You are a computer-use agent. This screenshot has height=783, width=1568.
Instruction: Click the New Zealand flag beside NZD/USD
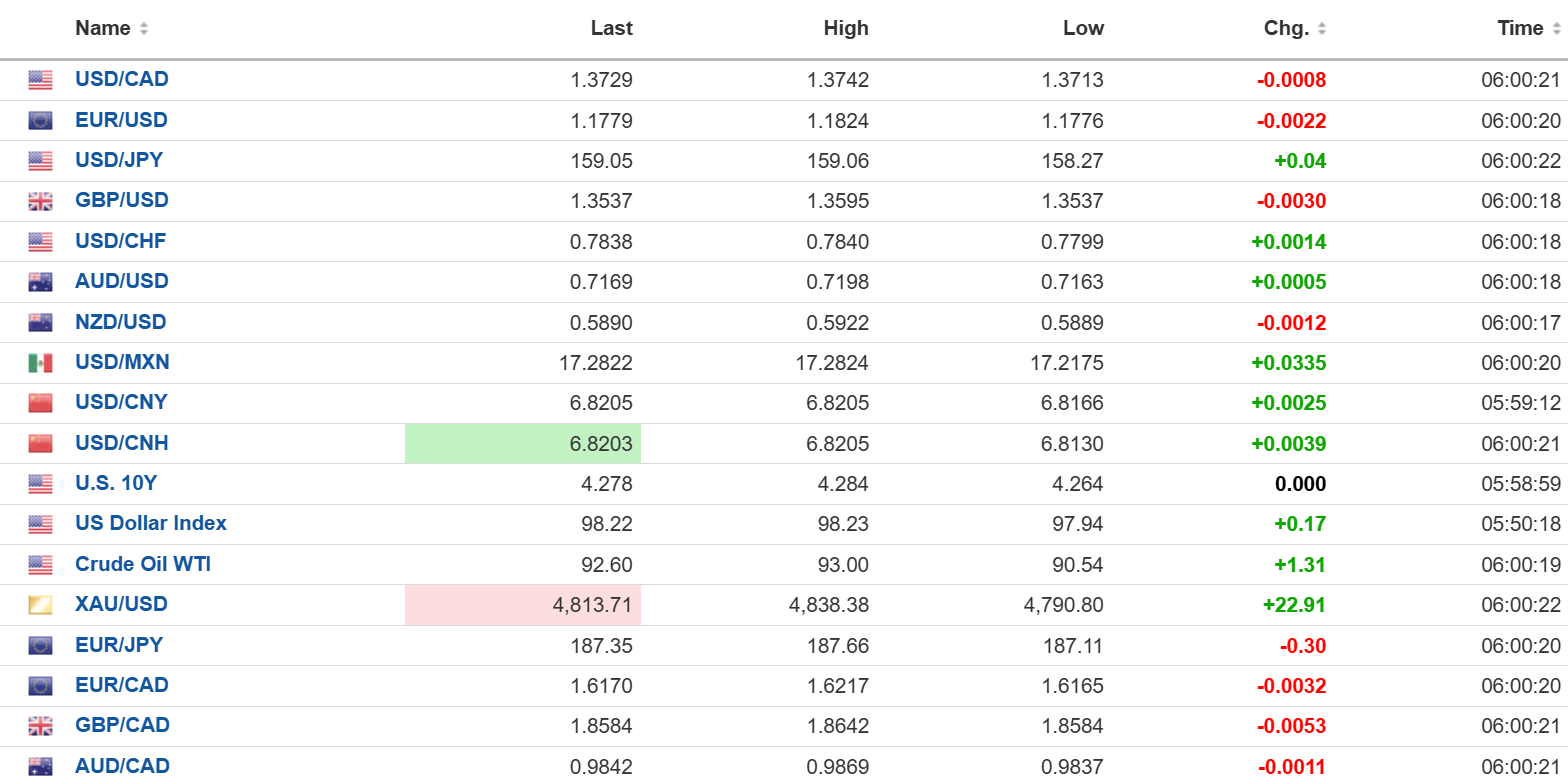click(40, 322)
